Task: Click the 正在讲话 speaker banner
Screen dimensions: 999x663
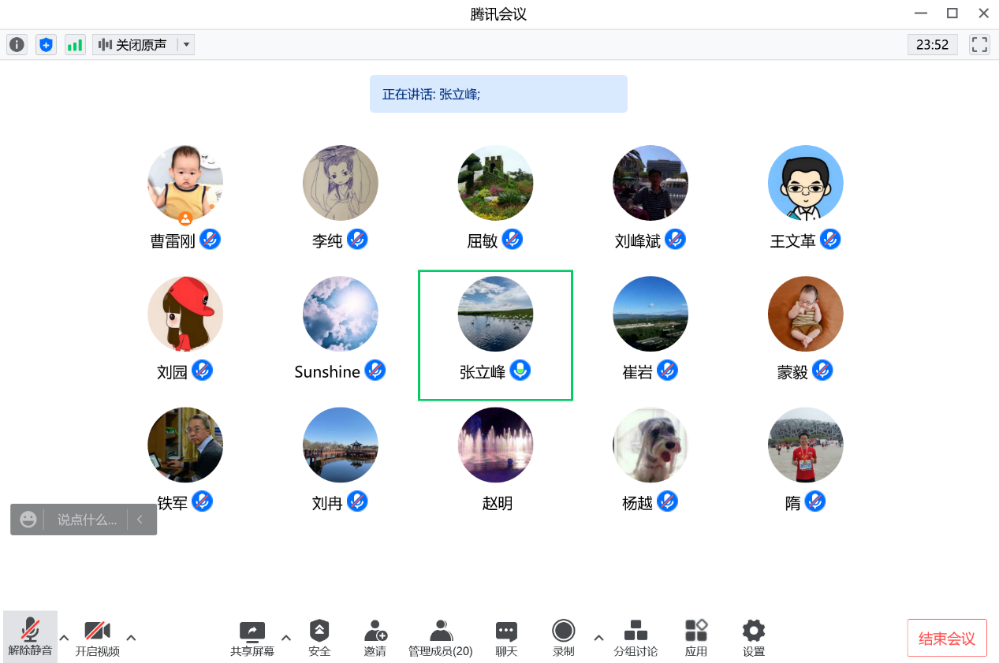Action: [498, 94]
